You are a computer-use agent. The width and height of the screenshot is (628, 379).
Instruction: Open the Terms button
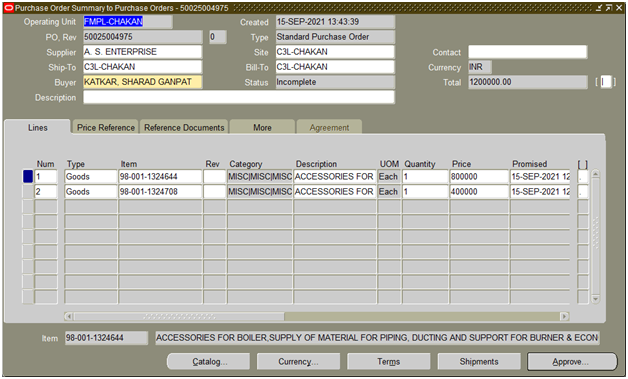(388, 362)
